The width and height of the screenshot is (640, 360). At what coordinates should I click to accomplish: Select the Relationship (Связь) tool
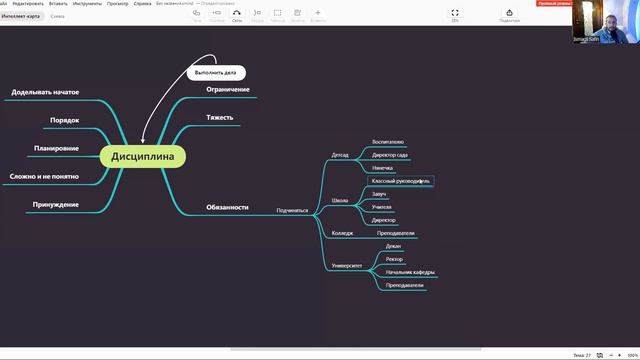pyautogui.click(x=237, y=13)
